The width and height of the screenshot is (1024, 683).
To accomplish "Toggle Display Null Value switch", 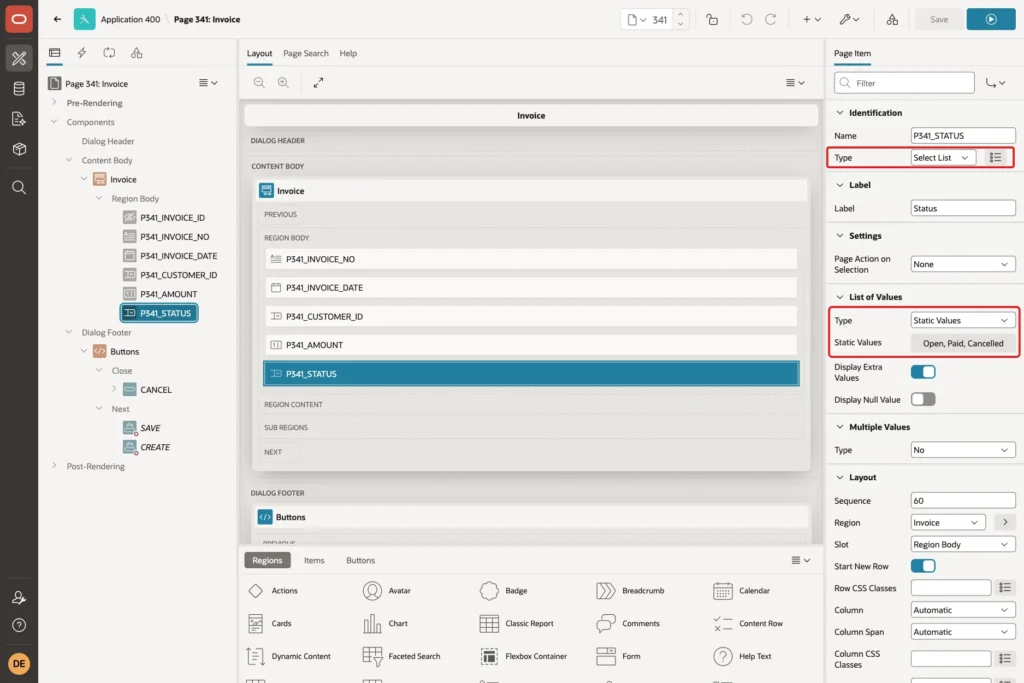I will pos(923,399).
